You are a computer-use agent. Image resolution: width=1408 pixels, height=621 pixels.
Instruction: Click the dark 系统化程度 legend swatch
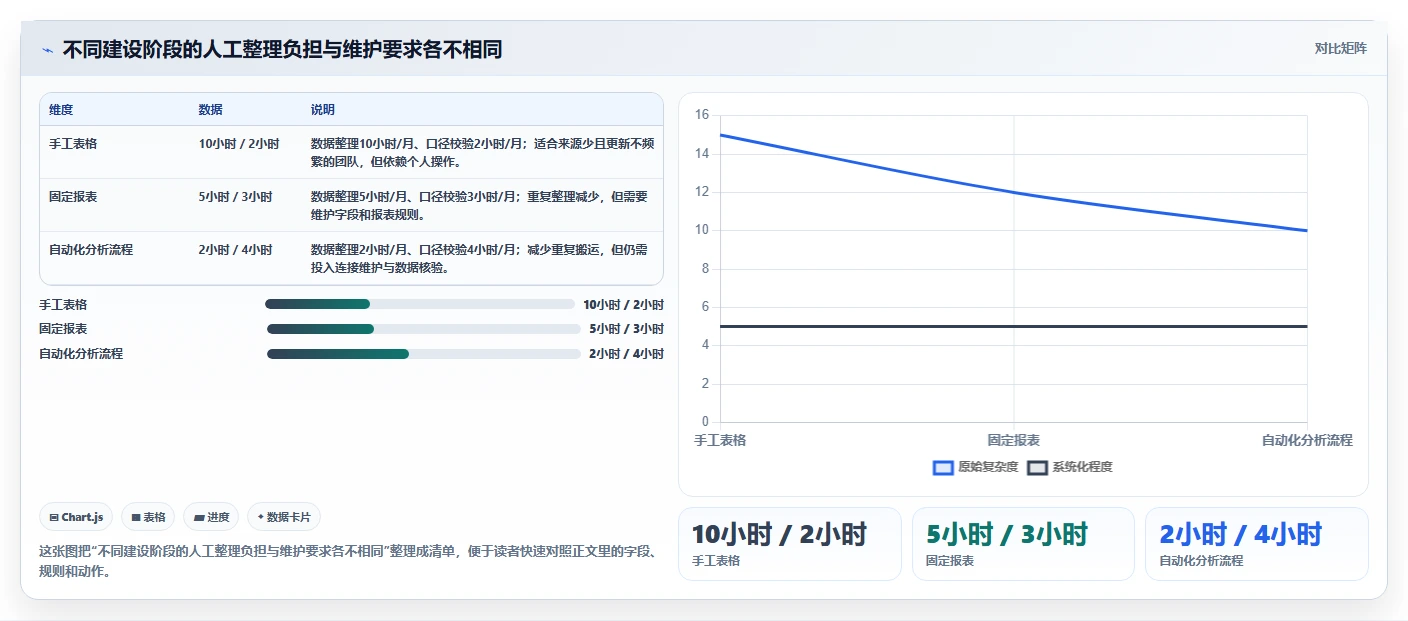pos(1038,467)
